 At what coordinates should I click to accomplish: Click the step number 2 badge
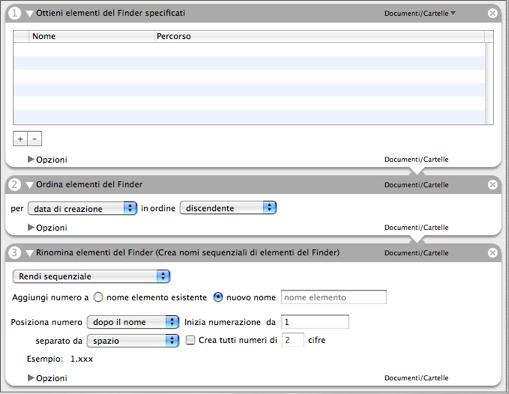click(14, 185)
